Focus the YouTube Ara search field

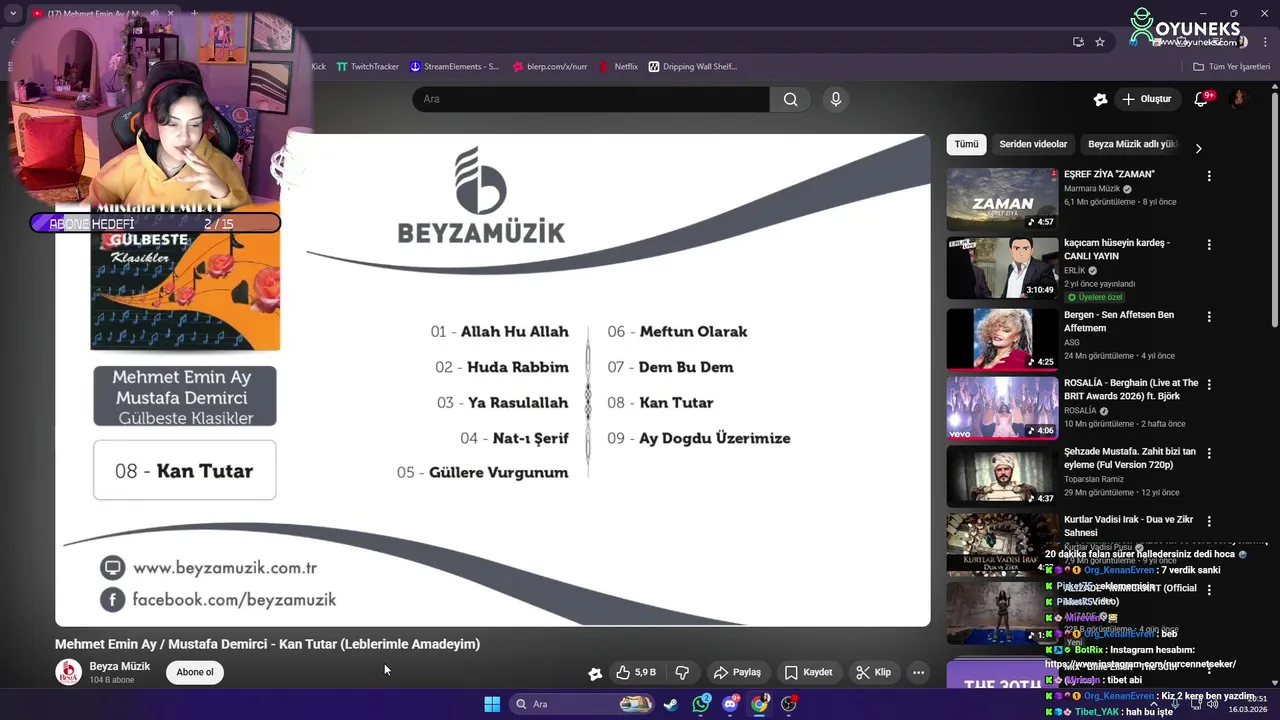pos(591,99)
